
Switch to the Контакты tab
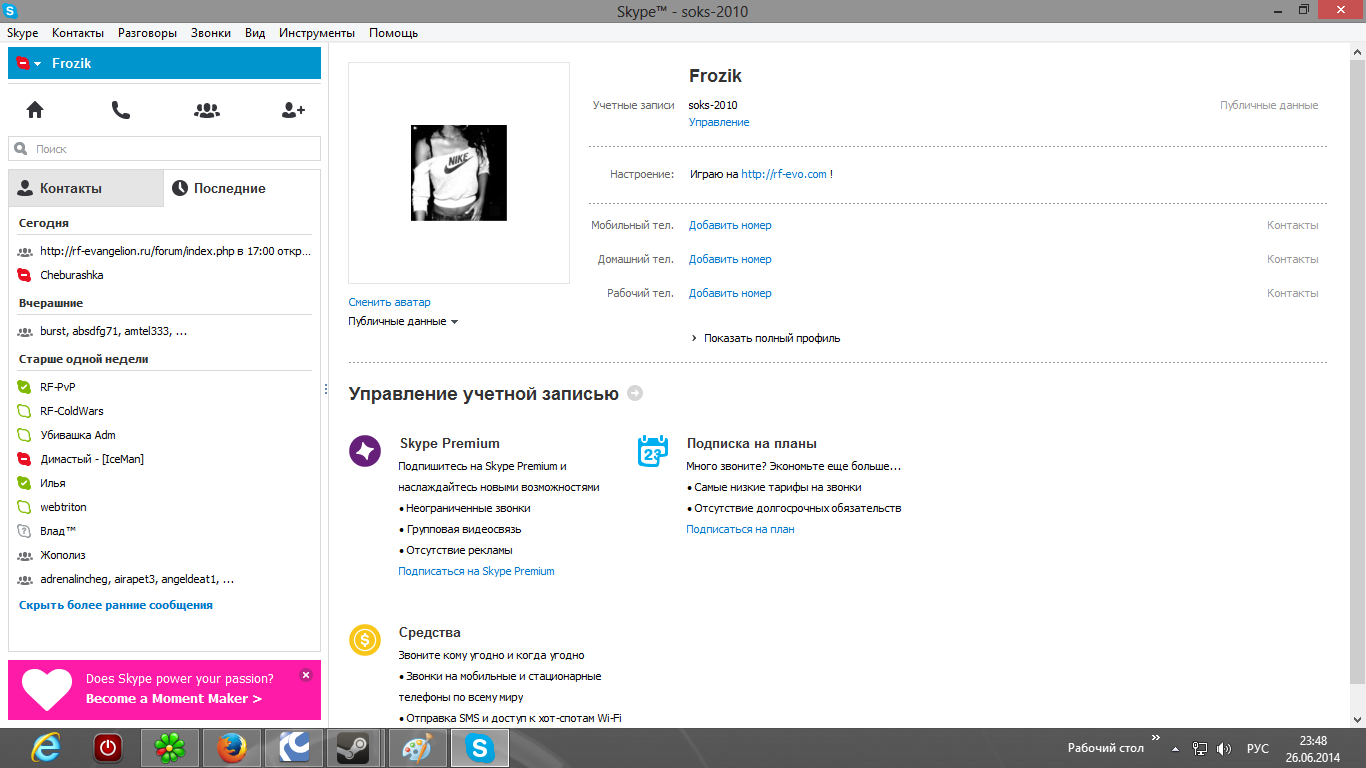(86, 188)
